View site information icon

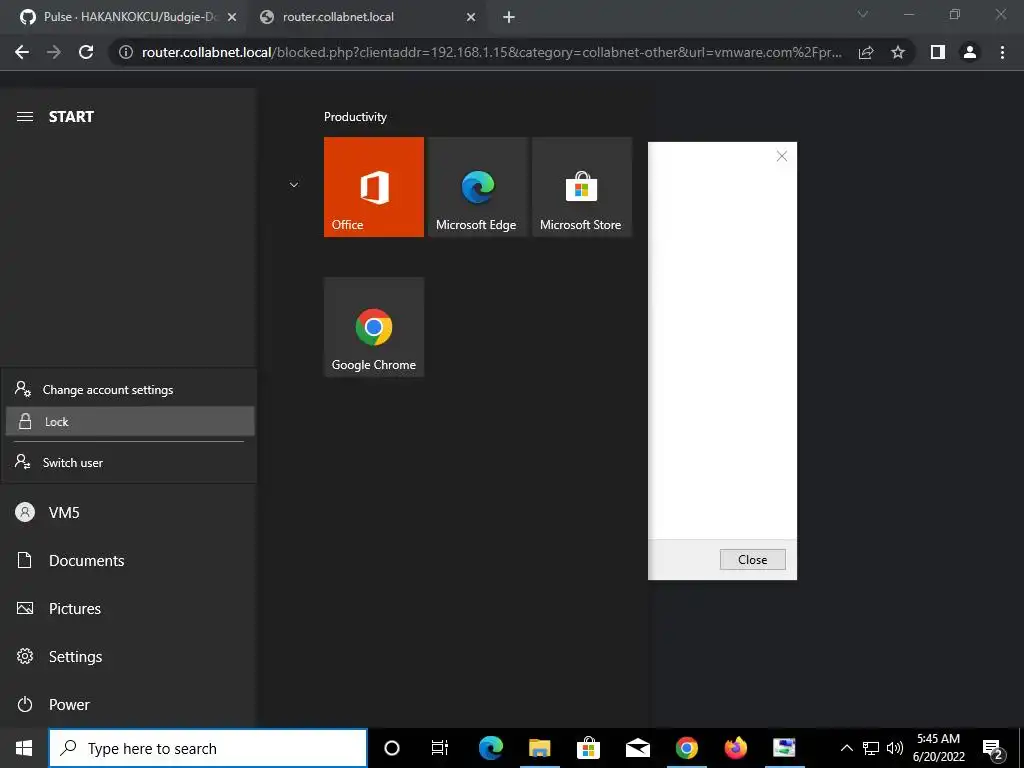point(126,52)
